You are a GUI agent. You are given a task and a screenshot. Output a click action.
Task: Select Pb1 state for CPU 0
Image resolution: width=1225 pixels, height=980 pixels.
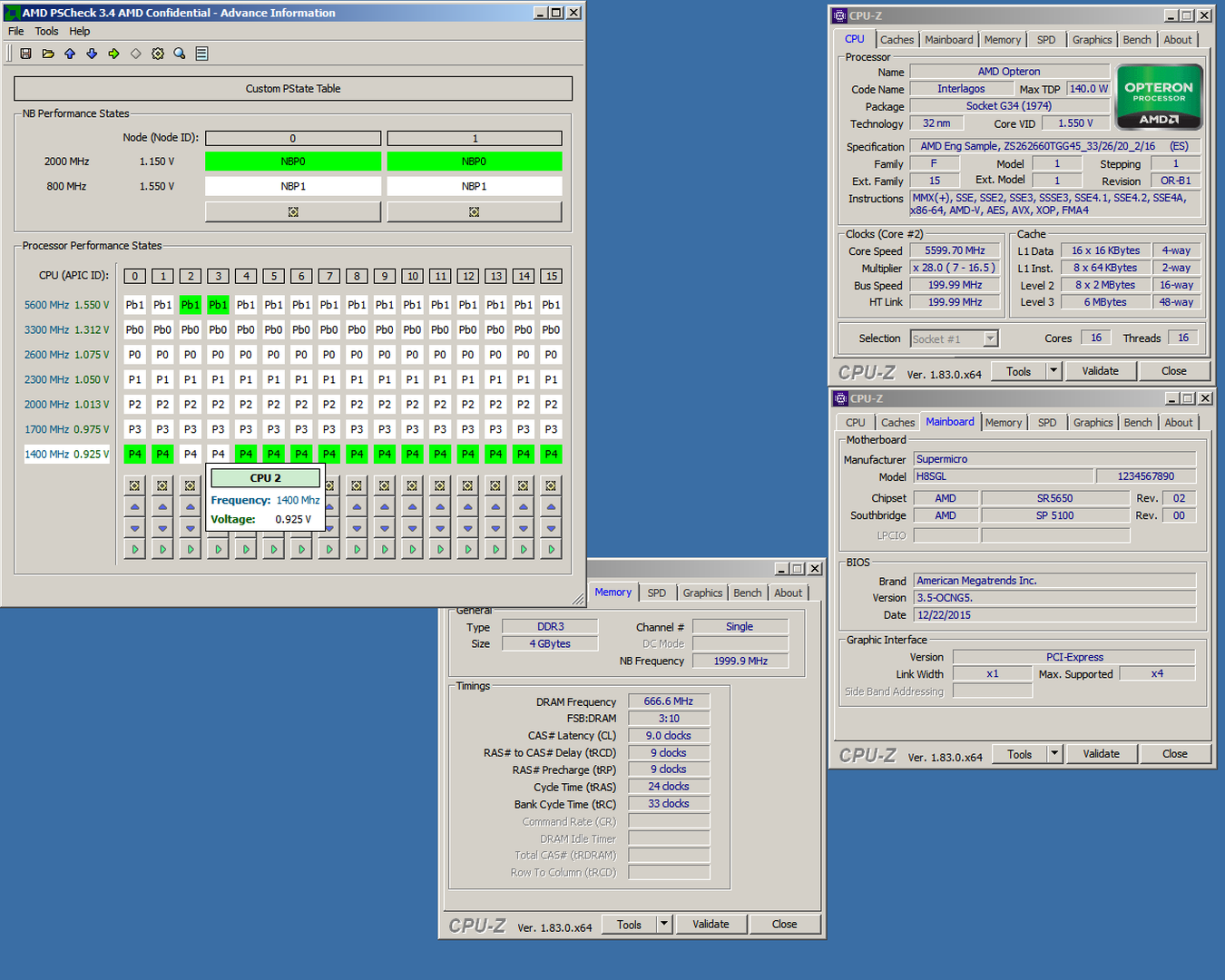(x=134, y=305)
